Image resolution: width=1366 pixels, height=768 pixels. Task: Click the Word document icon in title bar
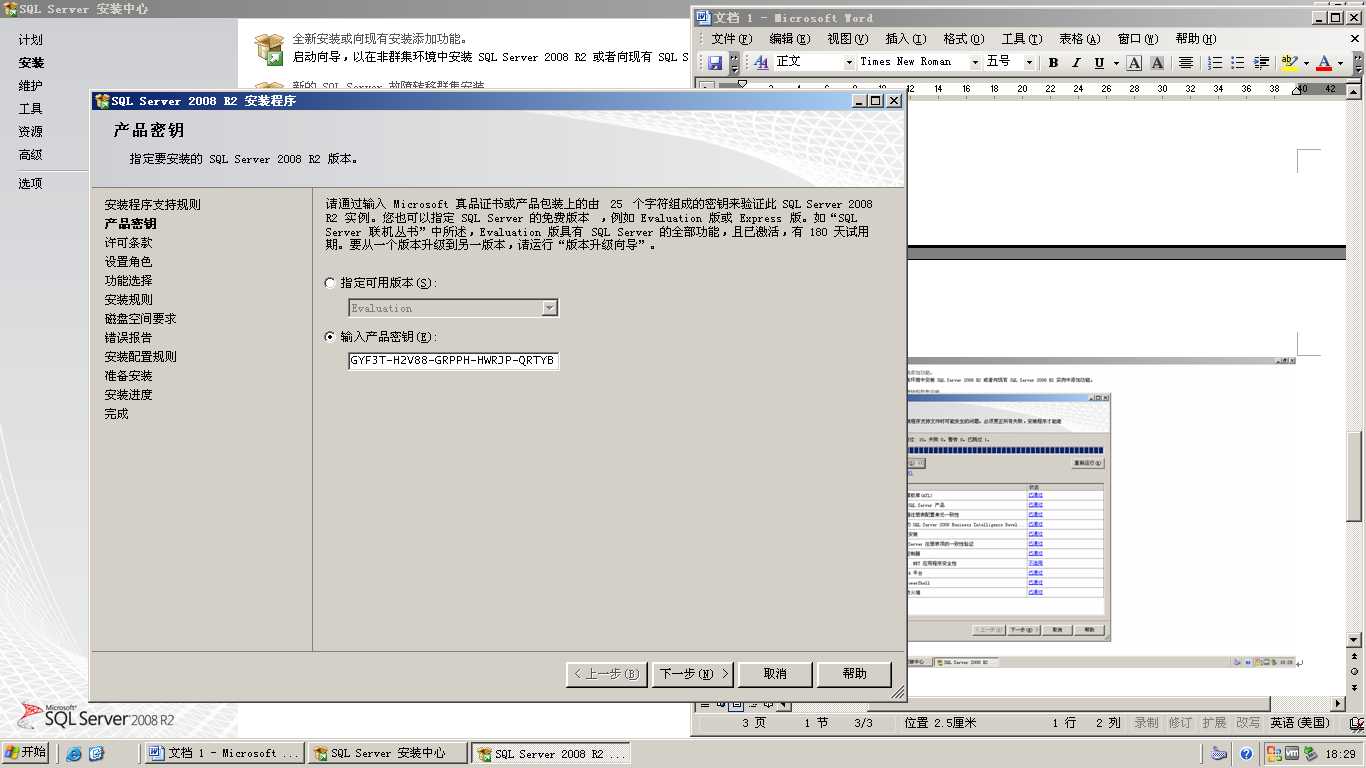tap(703, 17)
